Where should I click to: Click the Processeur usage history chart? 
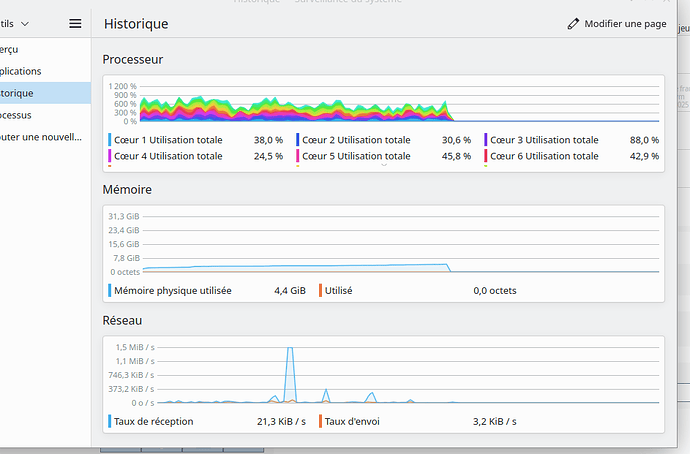[x=400, y=103]
